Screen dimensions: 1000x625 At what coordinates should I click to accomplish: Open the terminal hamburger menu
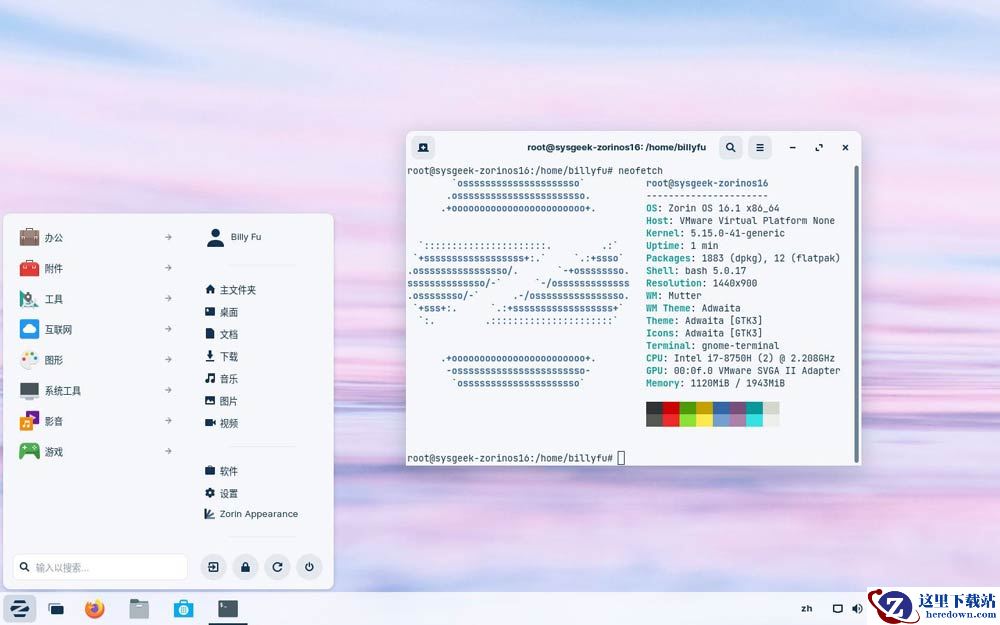pyautogui.click(x=760, y=147)
